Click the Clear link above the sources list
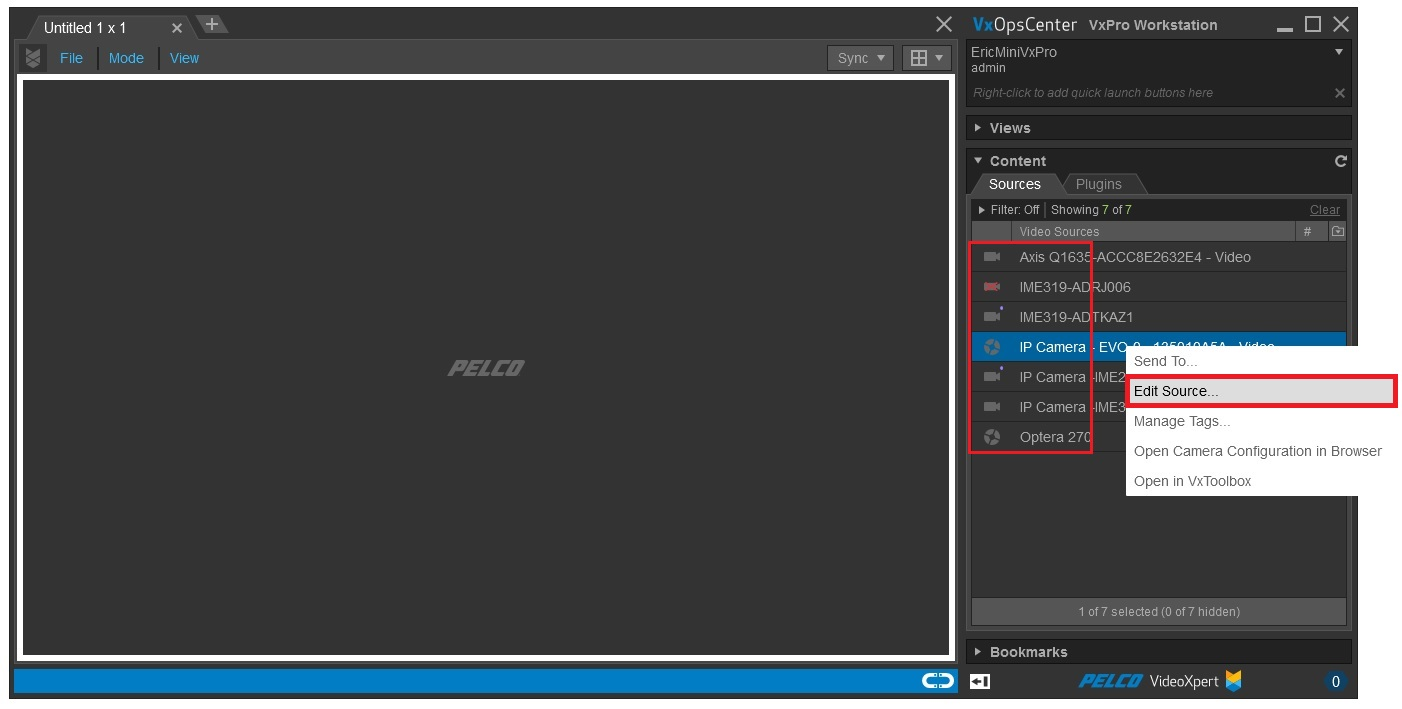This screenshot has height=709, width=1402. 1324,209
